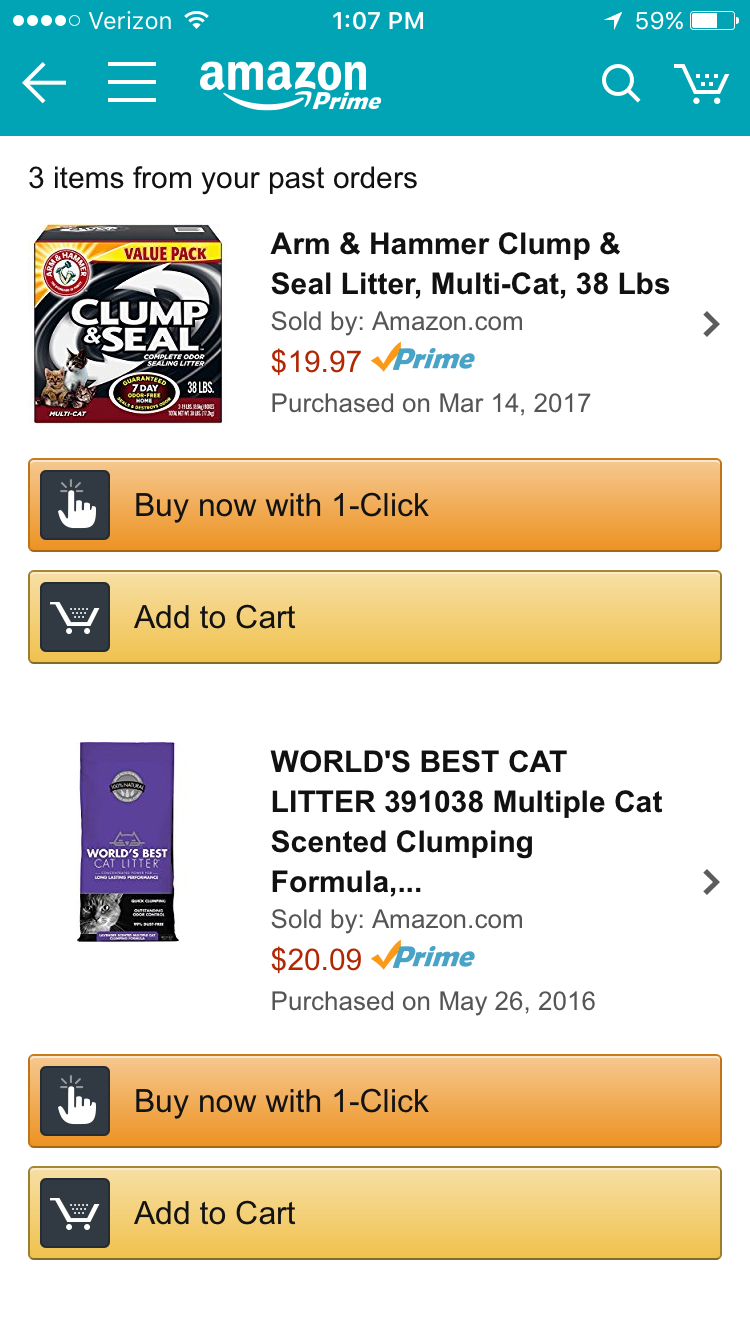Expand Arm & Hammer item details chevron
750x1334 pixels.
pos(711,324)
